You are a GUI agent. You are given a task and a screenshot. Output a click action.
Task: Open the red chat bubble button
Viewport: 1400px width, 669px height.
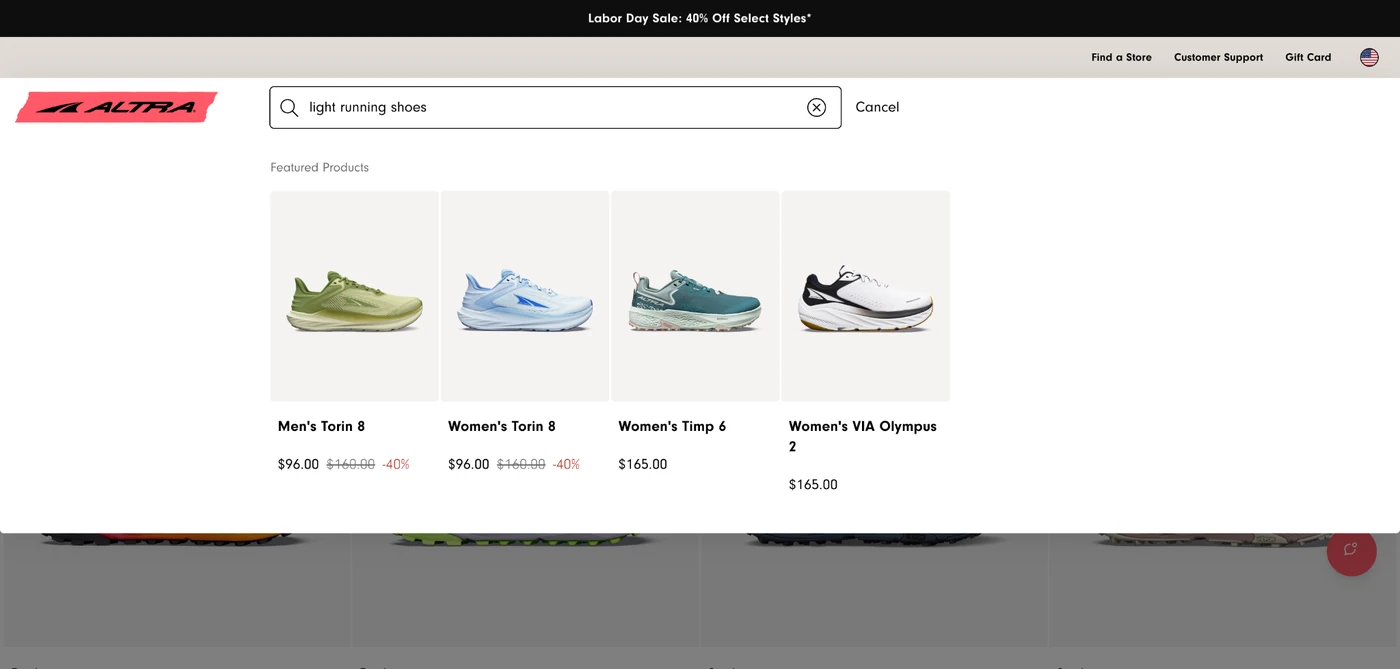(x=1351, y=550)
